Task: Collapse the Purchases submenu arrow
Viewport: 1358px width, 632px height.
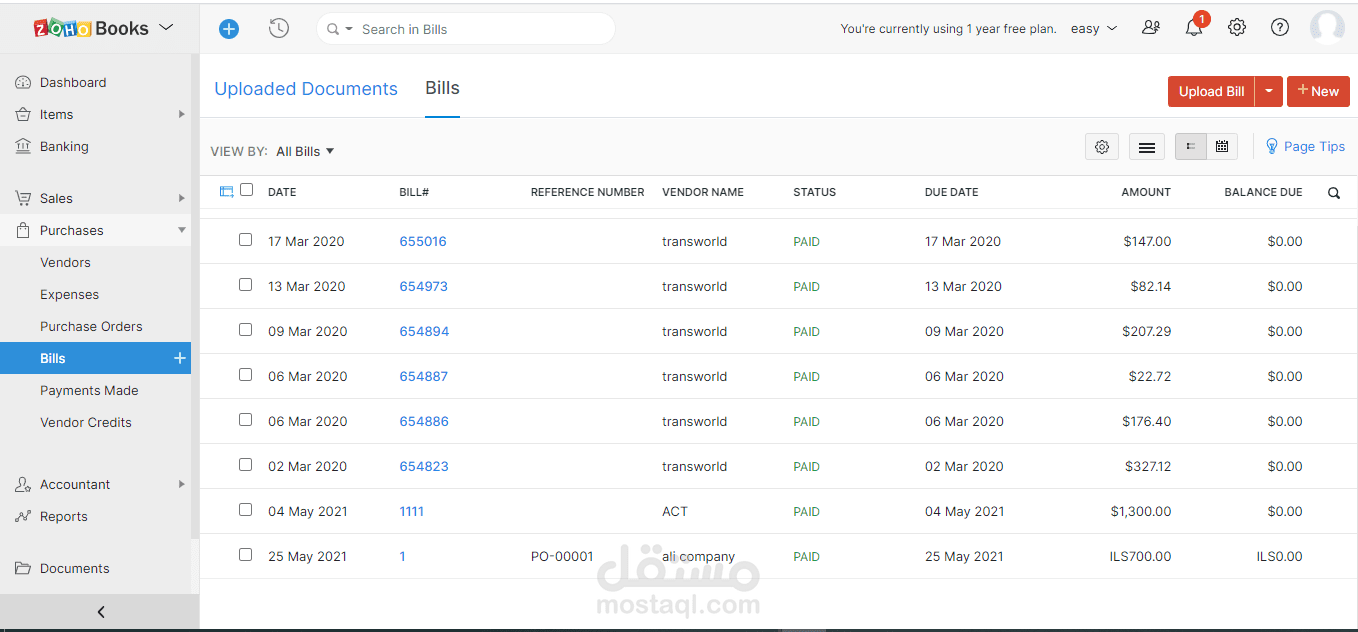Action: 182,230
